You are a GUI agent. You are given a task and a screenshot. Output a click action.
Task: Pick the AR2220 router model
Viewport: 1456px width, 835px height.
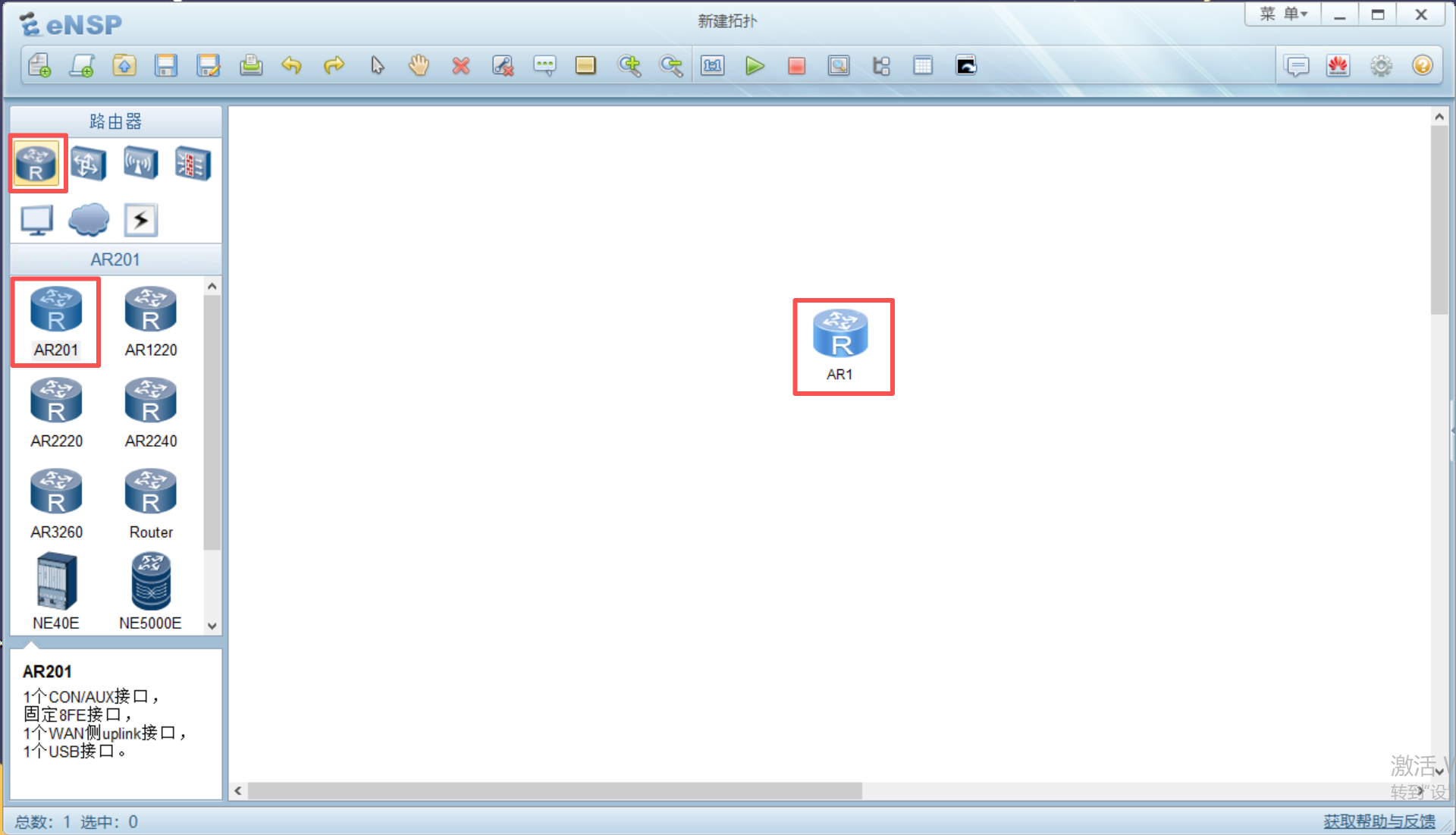(x=56, y=413)
